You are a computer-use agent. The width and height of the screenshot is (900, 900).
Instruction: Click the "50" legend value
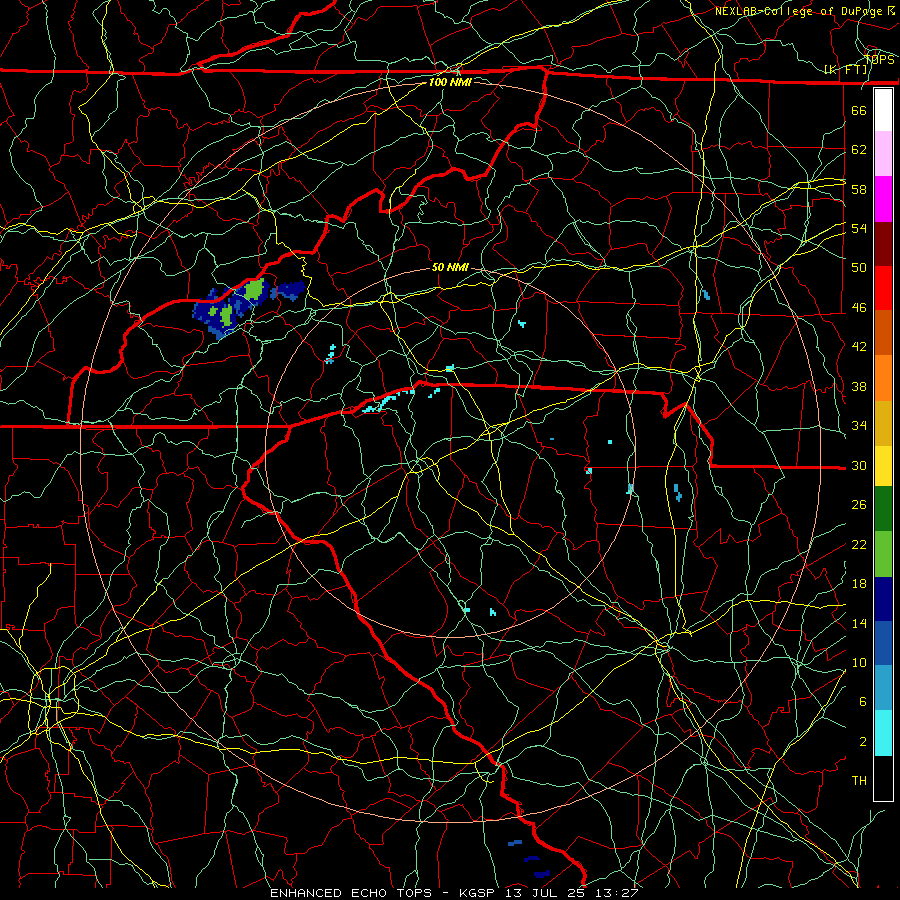[859, 268]
